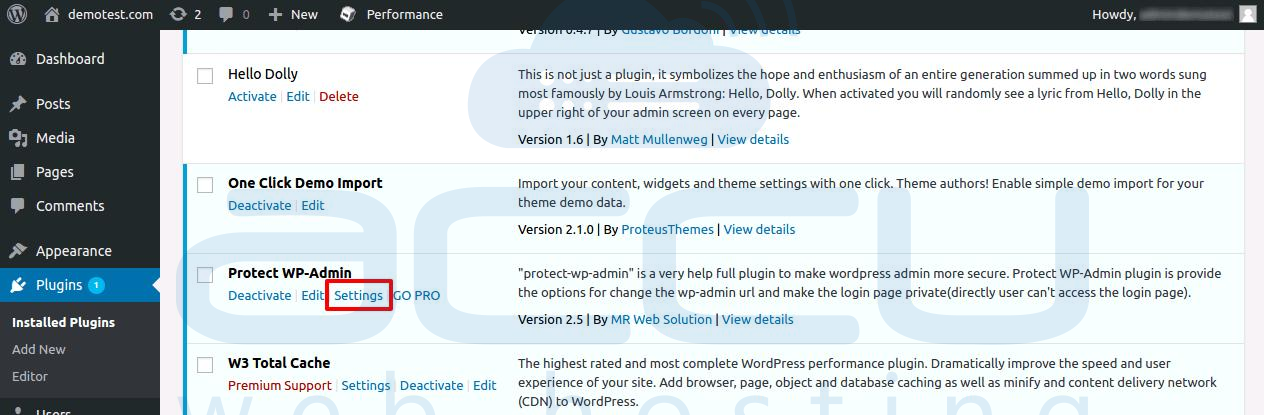Click the Comments speech bubble sidebar icon
Screen dimensions: 1264x415
[x=18, y=206]
